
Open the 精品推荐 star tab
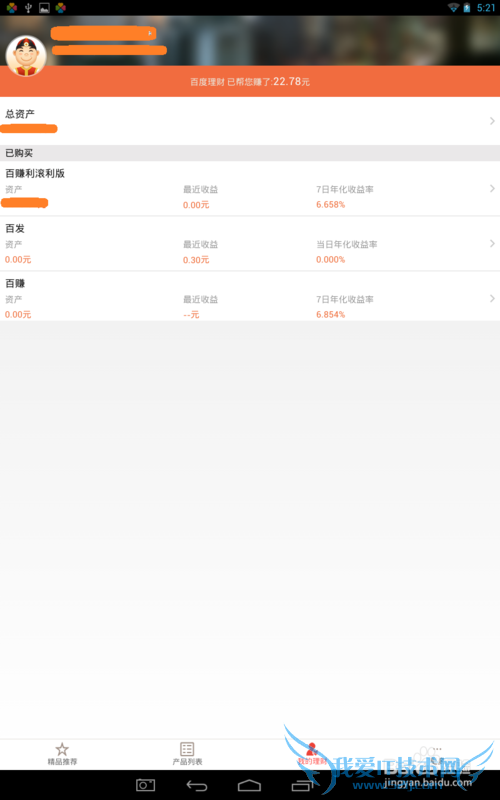pyautogui.click(x=62, y=754)
